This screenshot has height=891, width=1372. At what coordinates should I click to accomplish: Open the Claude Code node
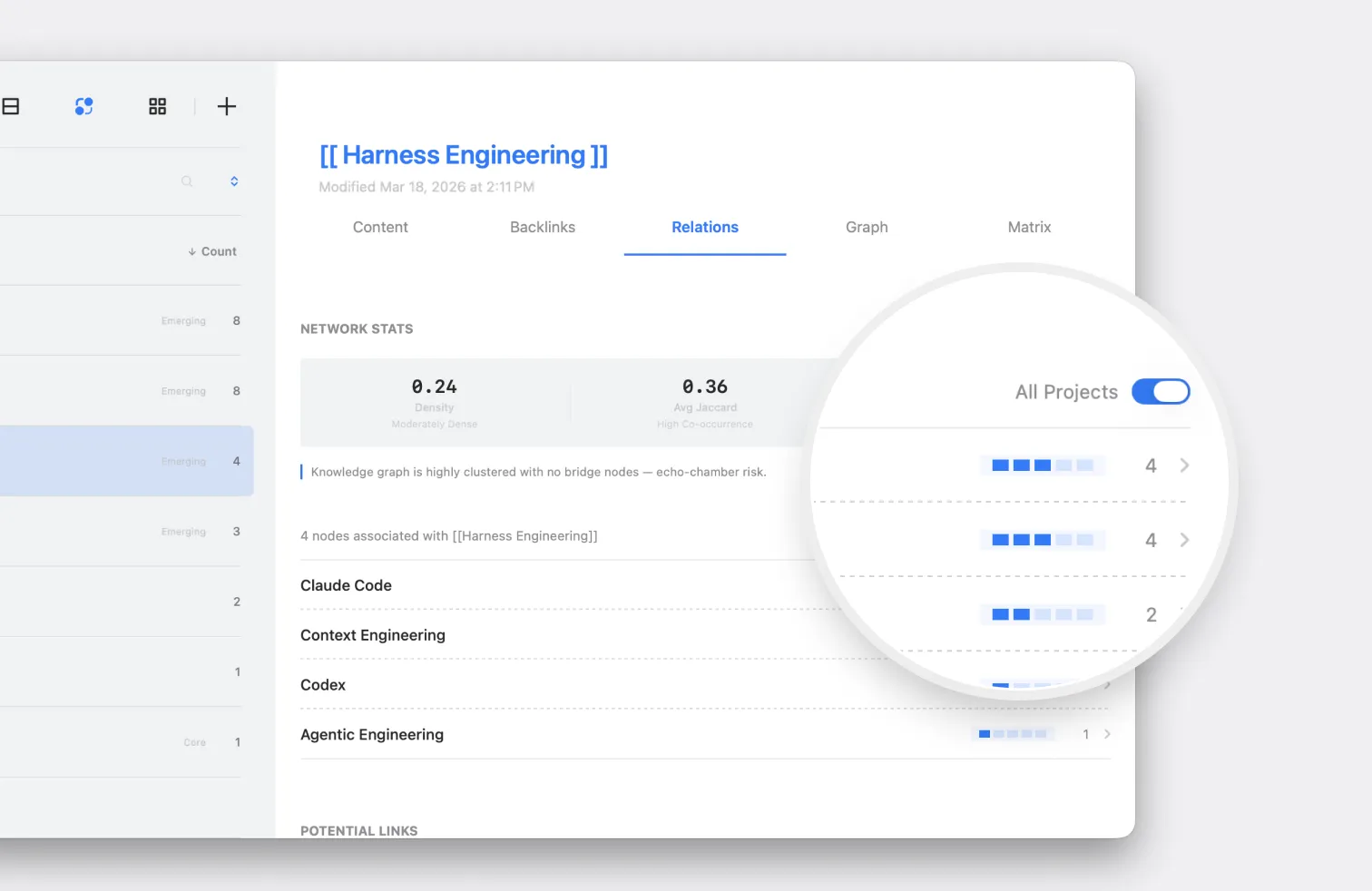(346, 585)
